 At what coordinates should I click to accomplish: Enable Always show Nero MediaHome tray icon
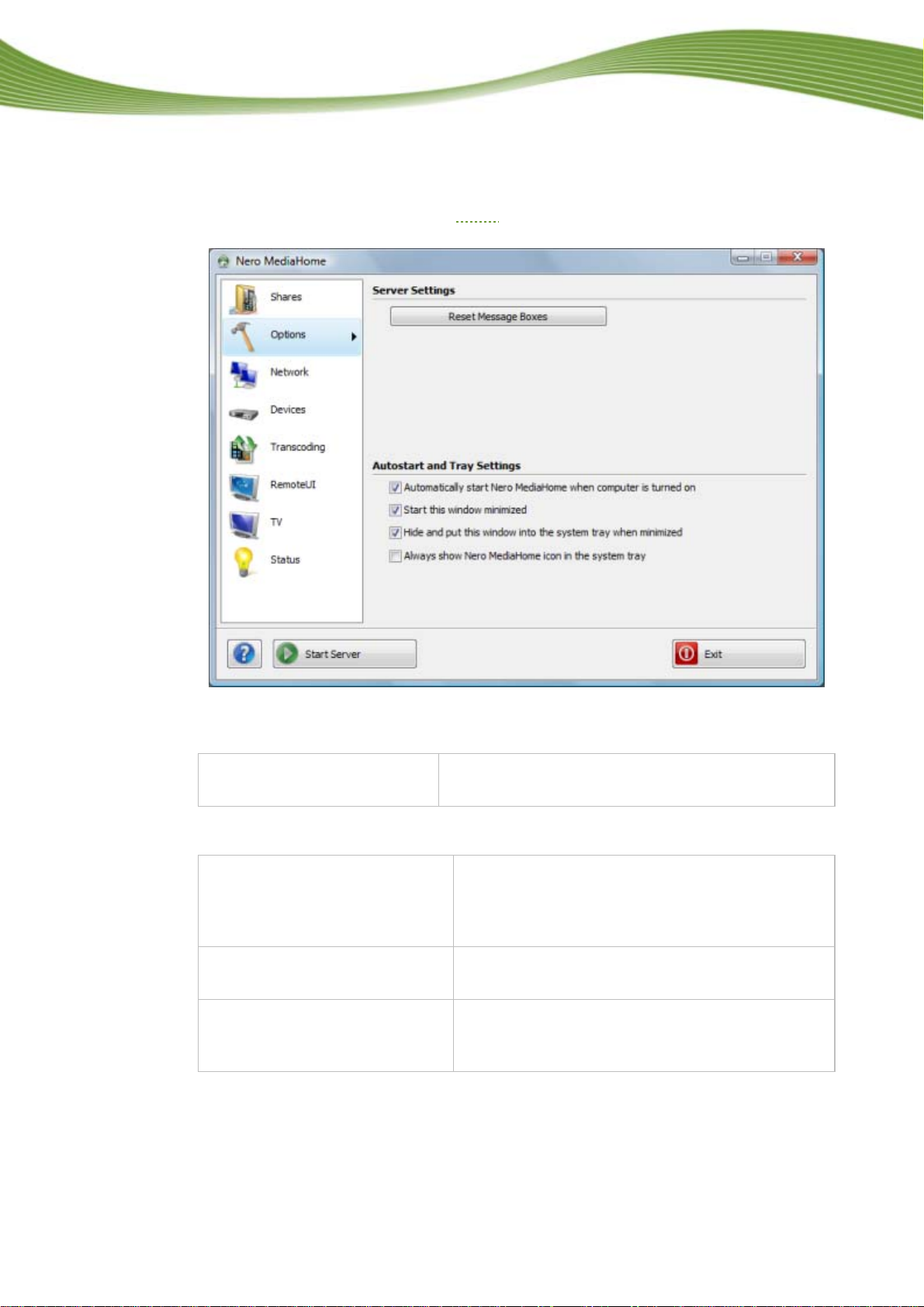pos(396,556)
